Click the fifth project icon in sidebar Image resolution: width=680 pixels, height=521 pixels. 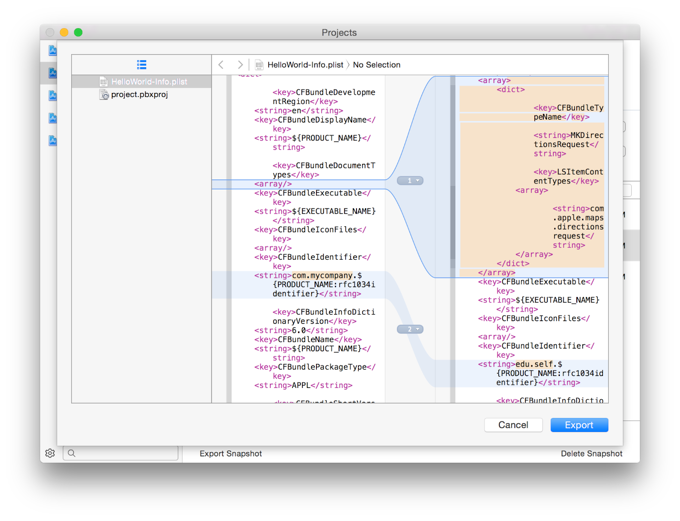tap(52, 141)
